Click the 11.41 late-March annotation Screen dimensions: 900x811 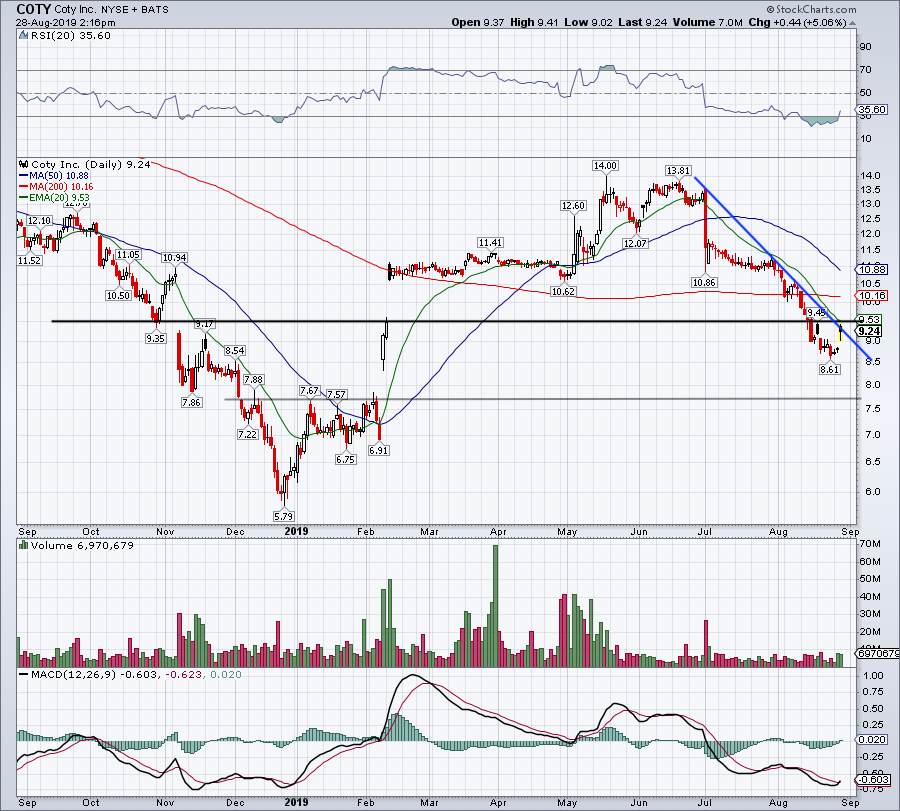click(x=490, y=243)
